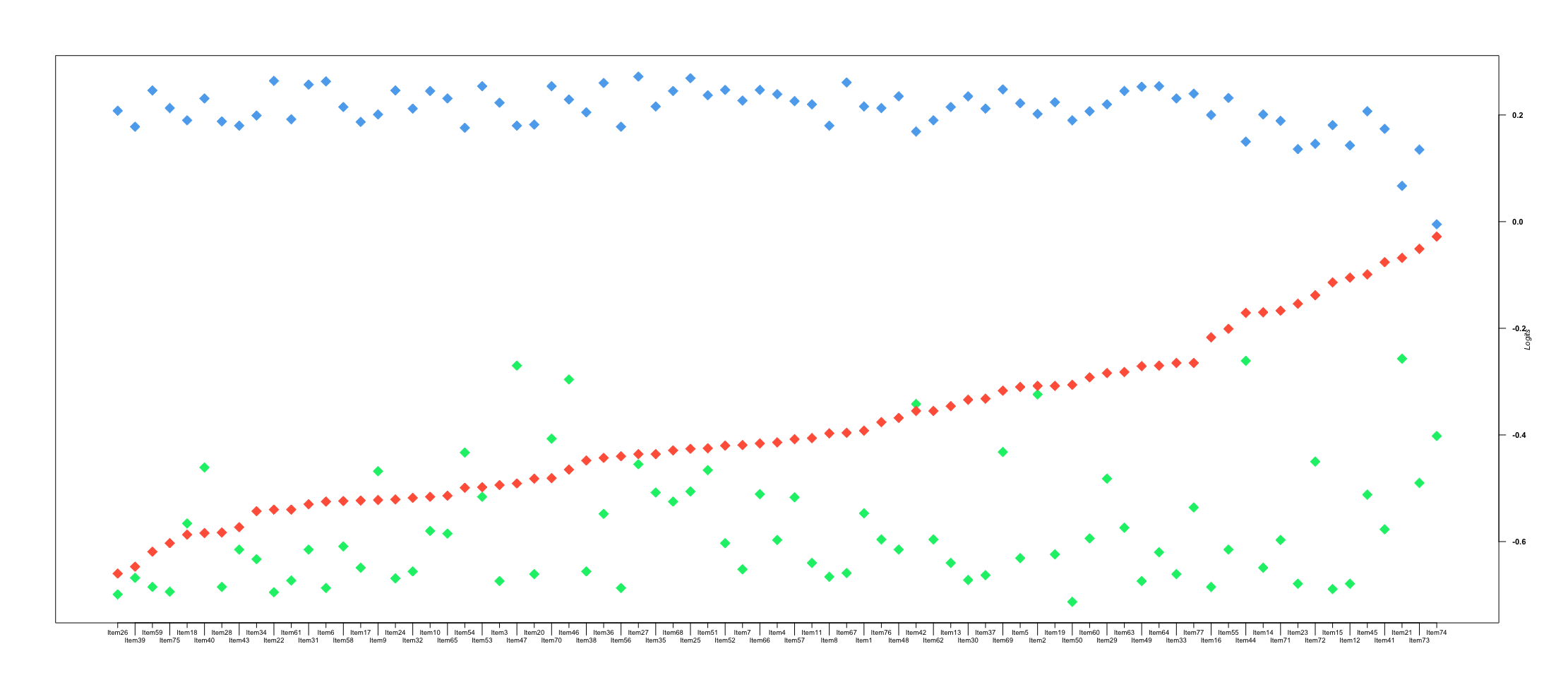
Task: Click the green diamond for Item42
Action: pyautogui.click(x=916, y=404)
